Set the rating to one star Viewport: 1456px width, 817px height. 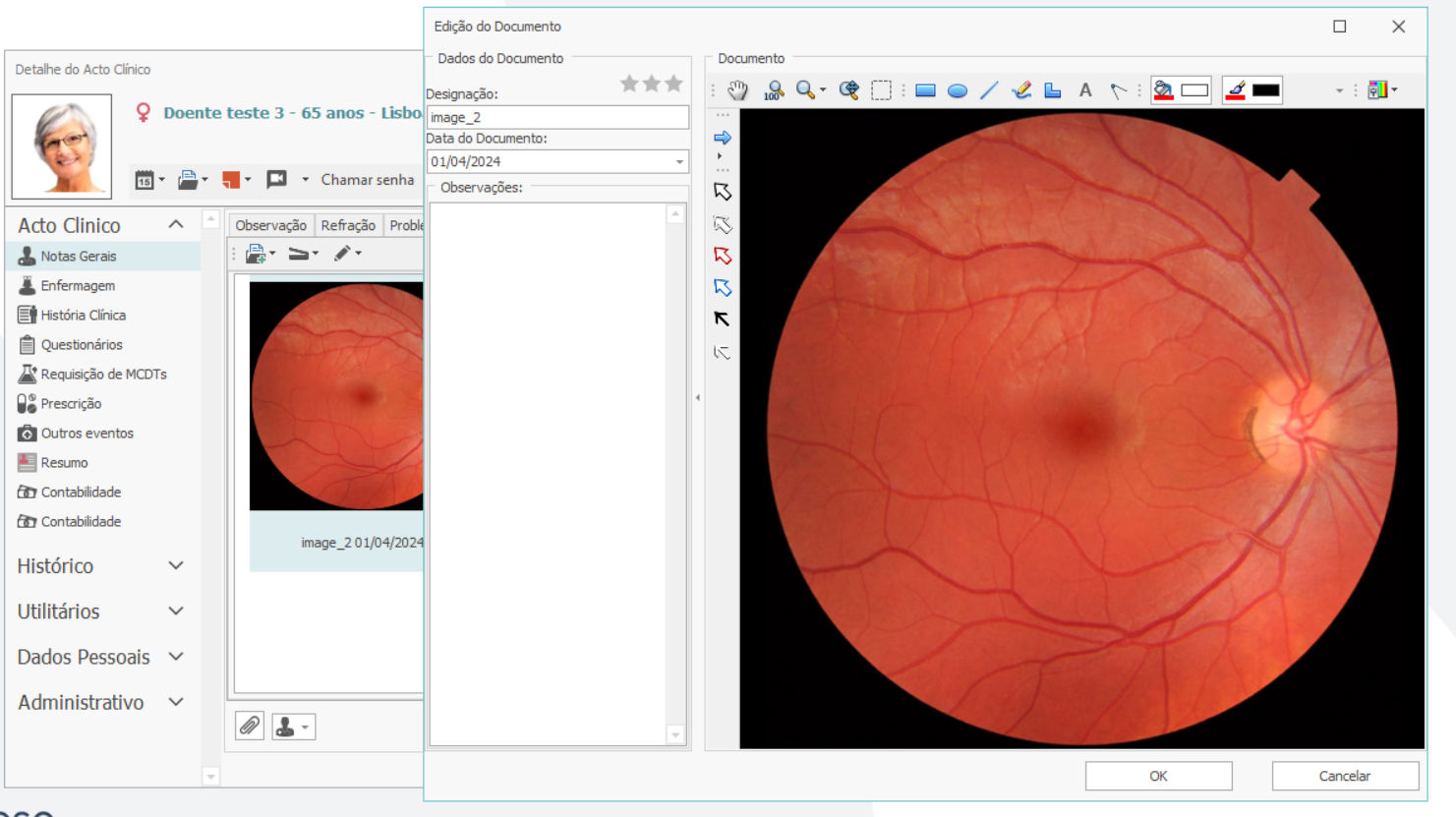click(x=629, y=84)
